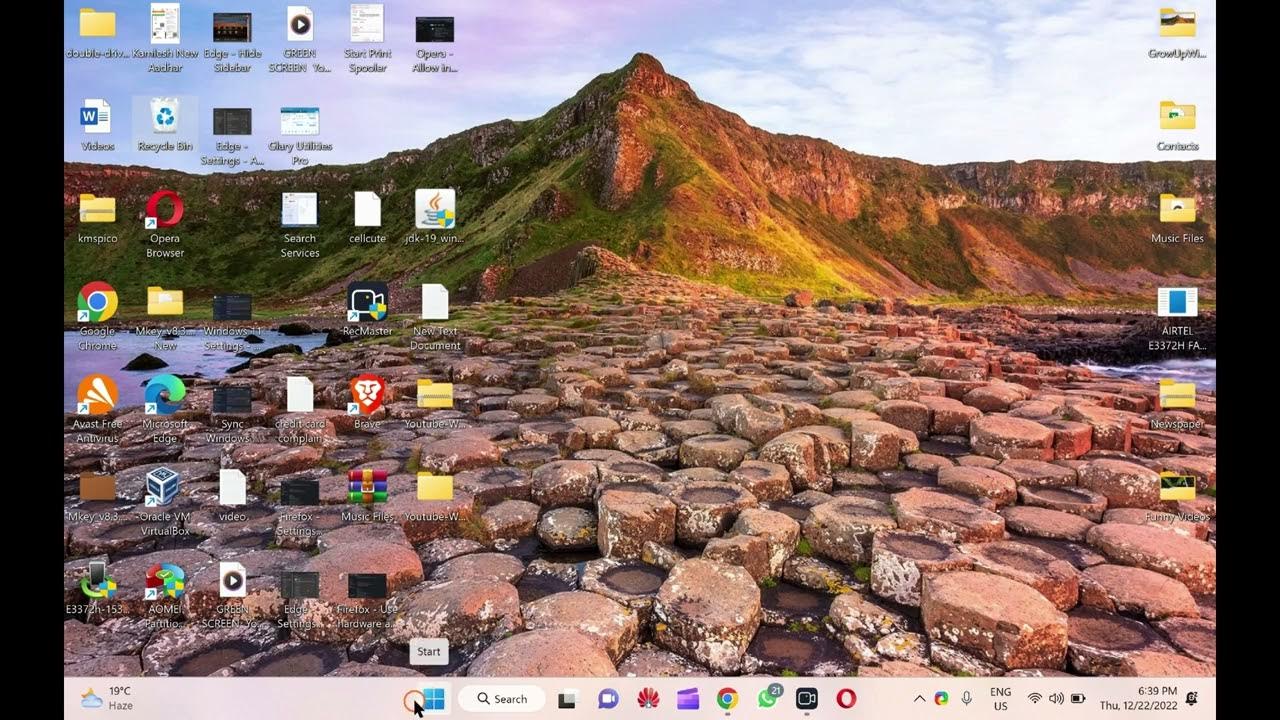
Task: Open Task View from the taskbar
Action: click(567, 699)
